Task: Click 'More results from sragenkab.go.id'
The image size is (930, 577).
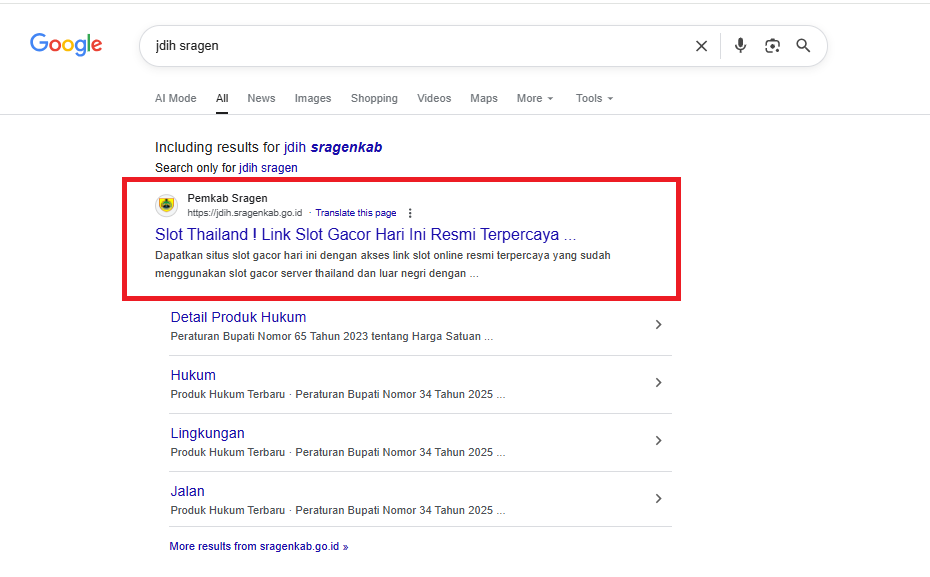Action: point(259,546)
